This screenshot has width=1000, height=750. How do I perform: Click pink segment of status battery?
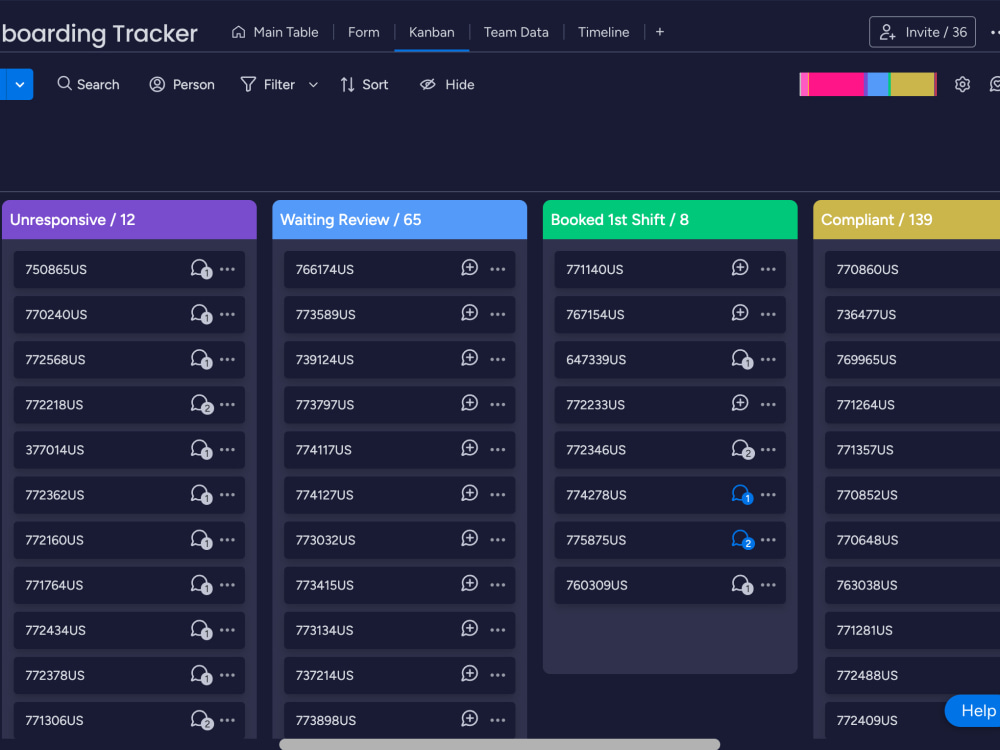[x=837, y=84]
